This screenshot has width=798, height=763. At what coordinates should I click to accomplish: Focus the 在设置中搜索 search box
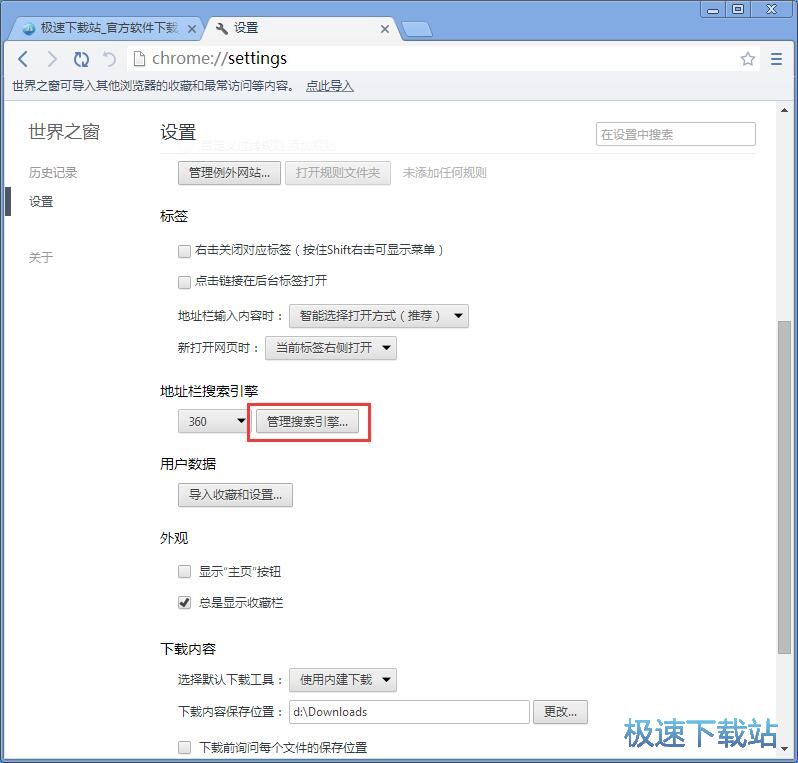click(675, 134)
